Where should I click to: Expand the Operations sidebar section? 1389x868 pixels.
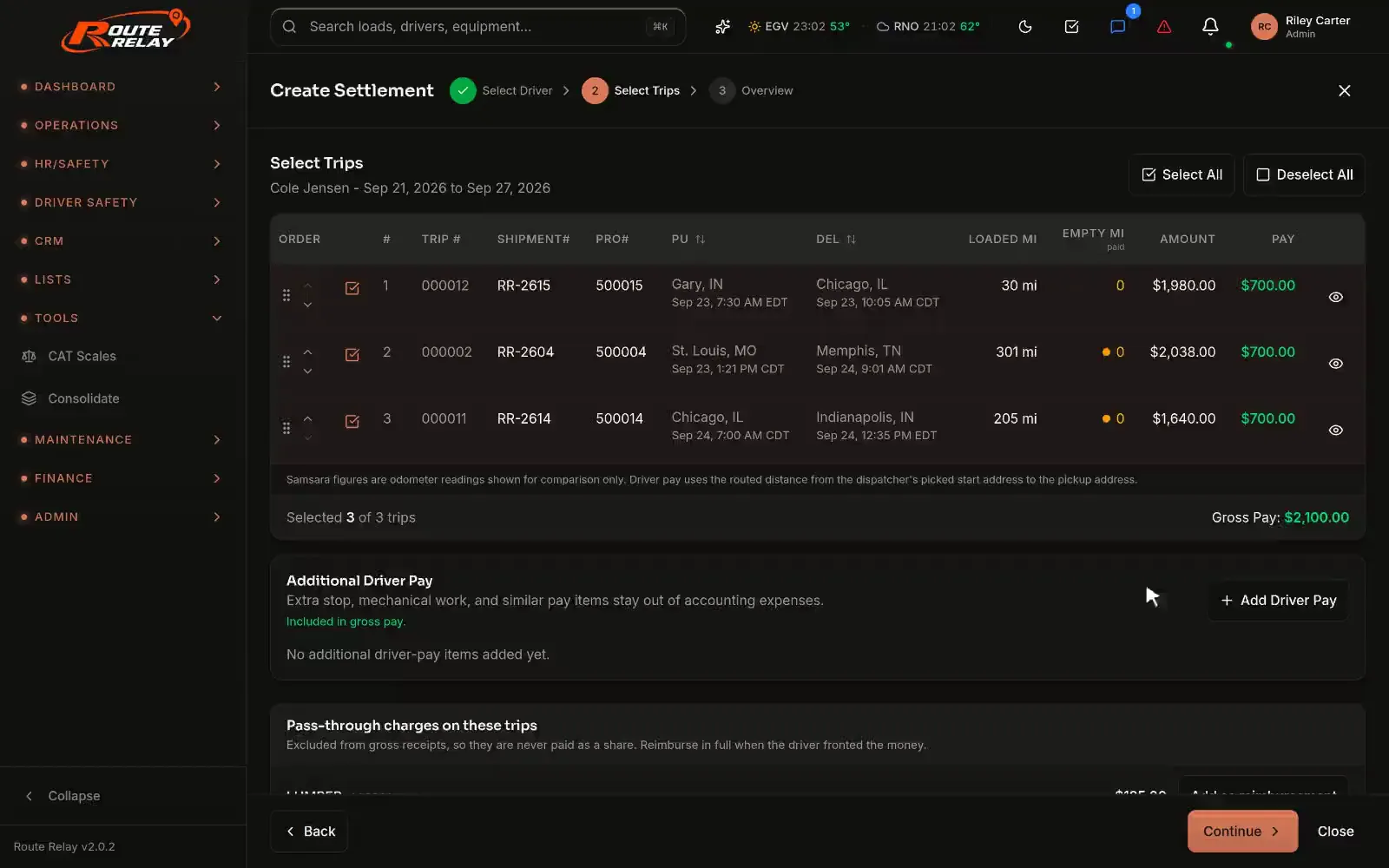click(x=122, y=126)
